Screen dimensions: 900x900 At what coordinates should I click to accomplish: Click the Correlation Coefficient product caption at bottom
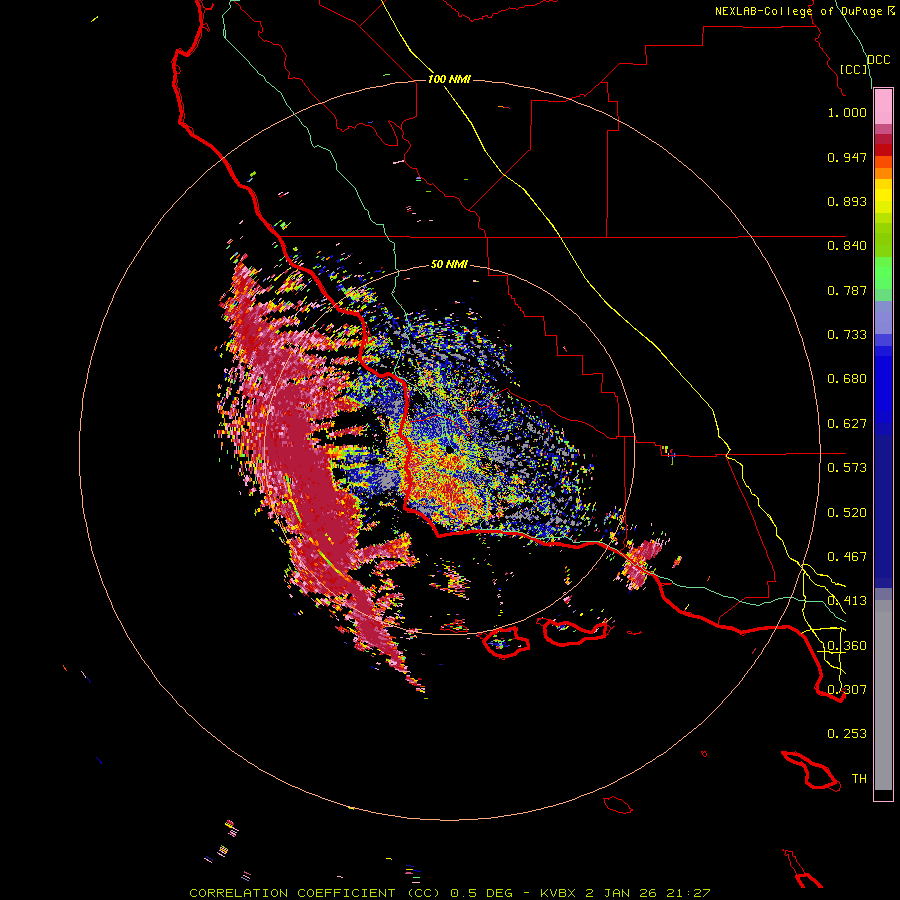[450, 893]
